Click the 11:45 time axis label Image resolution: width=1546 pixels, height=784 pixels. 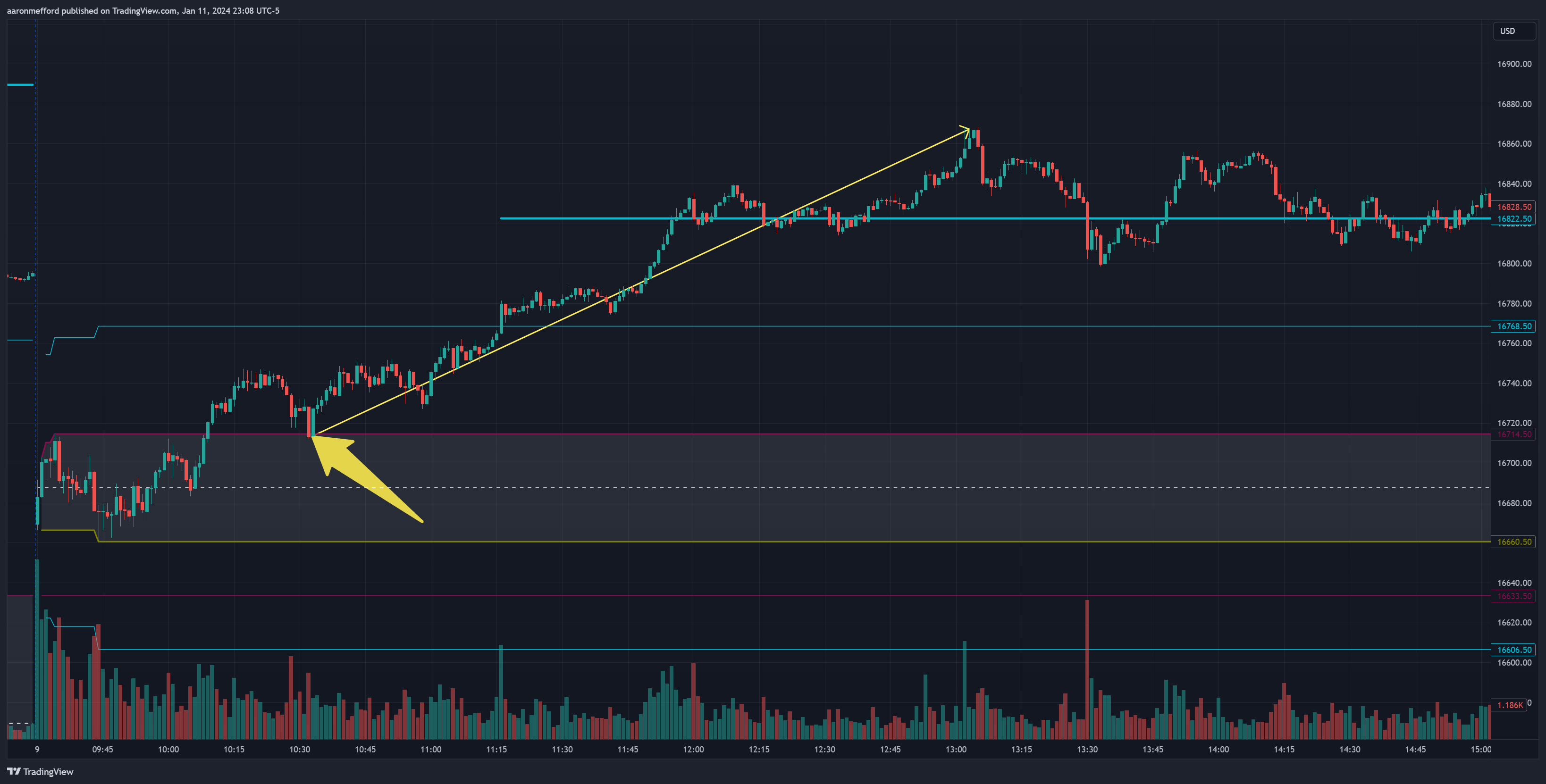tap(628, 749)
